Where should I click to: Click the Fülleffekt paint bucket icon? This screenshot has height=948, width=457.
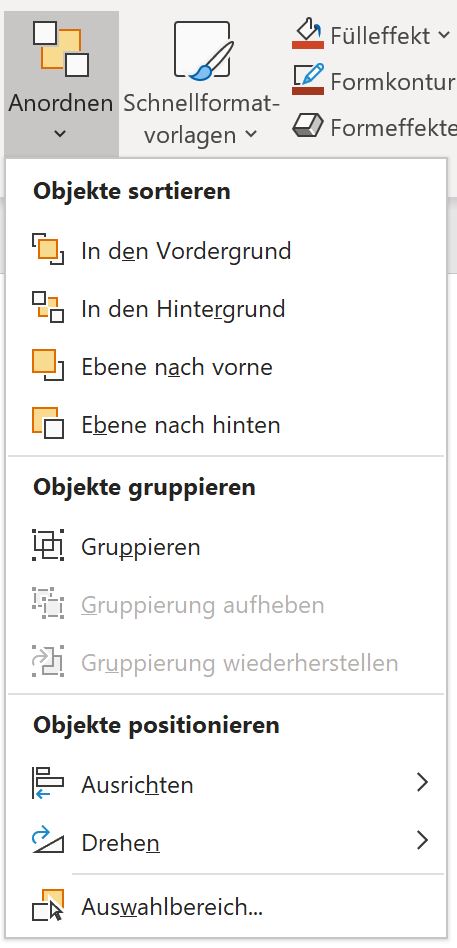pos(308,34)
